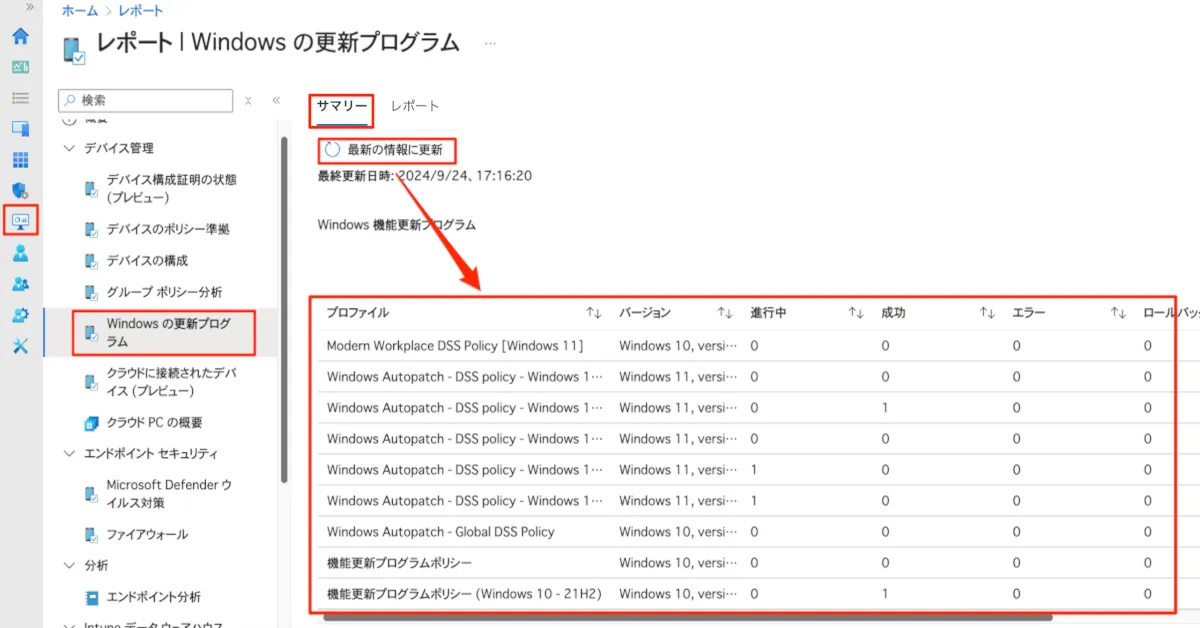Viewport: 1200px width, 628px height.
Task: Click the ホーム breadcrumb link
Action: tap(80, 11)
